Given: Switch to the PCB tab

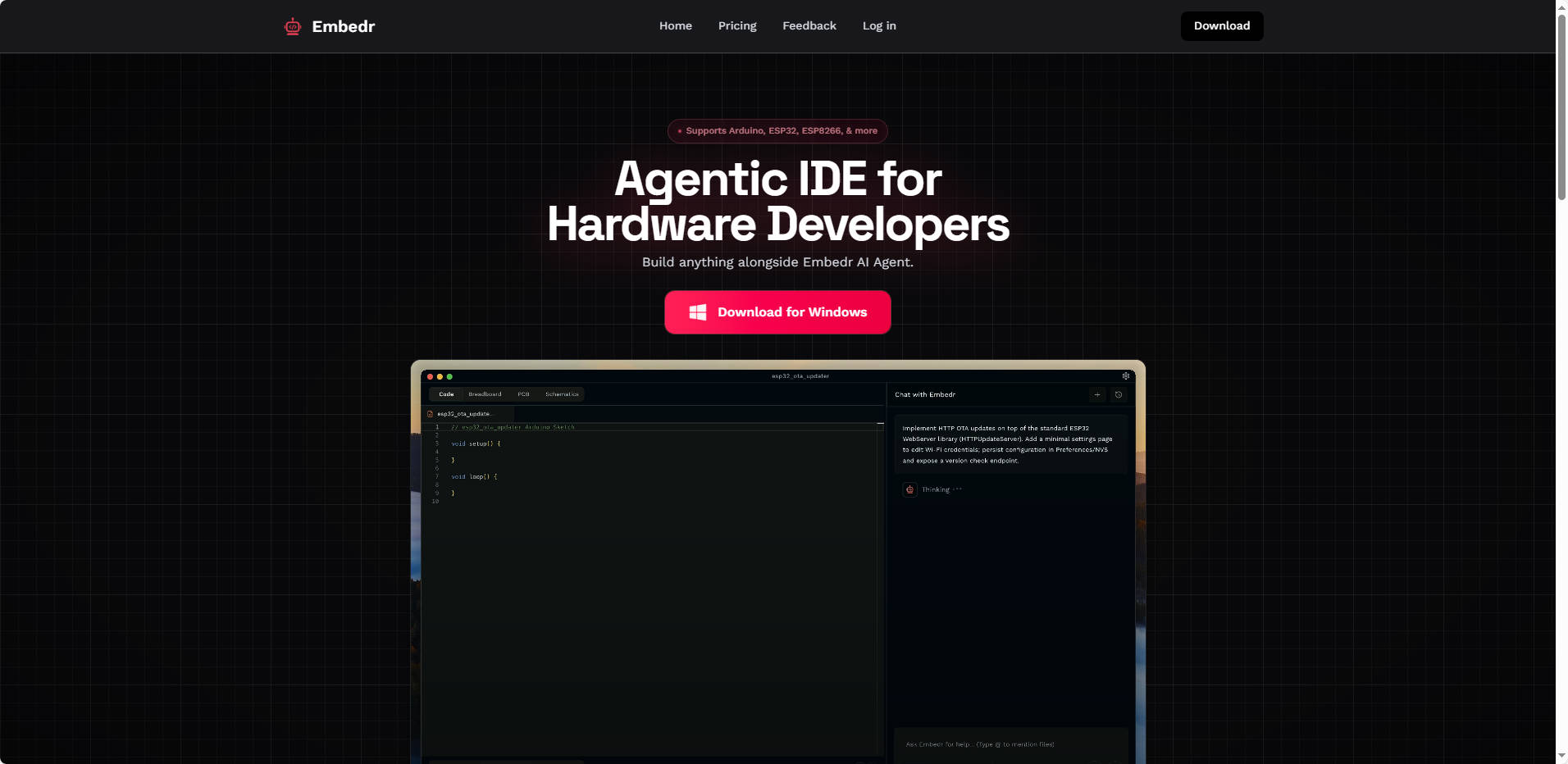Looking at the screenshot, I should point(523,394).
